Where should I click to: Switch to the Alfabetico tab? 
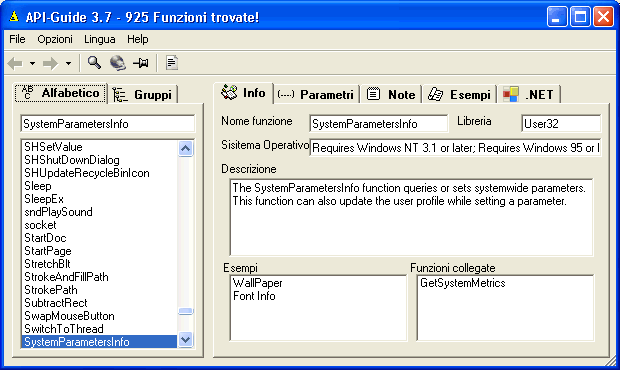61,93
